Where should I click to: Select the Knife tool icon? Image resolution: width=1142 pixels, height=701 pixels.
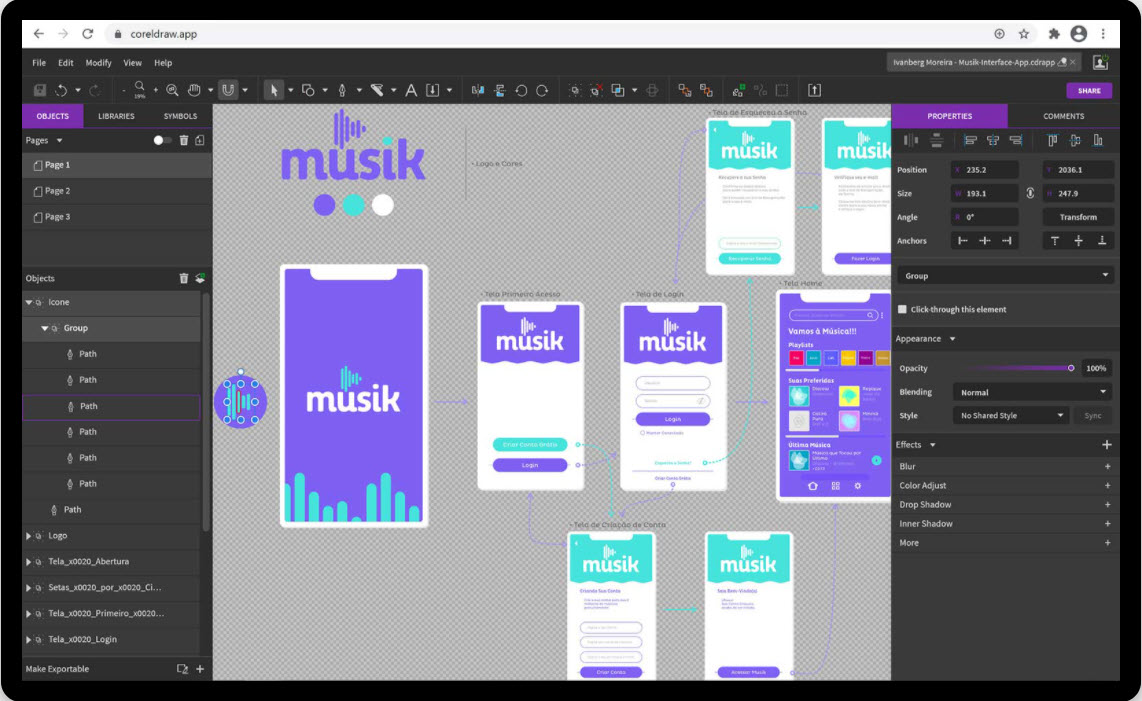pos(377,90)
